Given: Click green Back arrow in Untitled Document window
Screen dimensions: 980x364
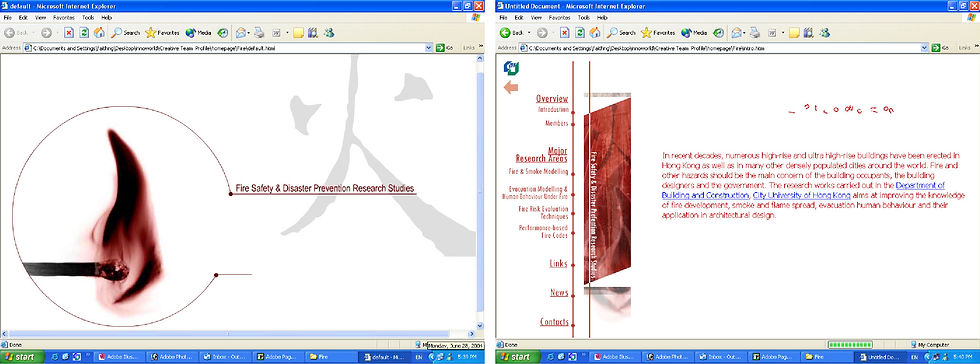Looking at the screenshot, I should pos(505,33).
